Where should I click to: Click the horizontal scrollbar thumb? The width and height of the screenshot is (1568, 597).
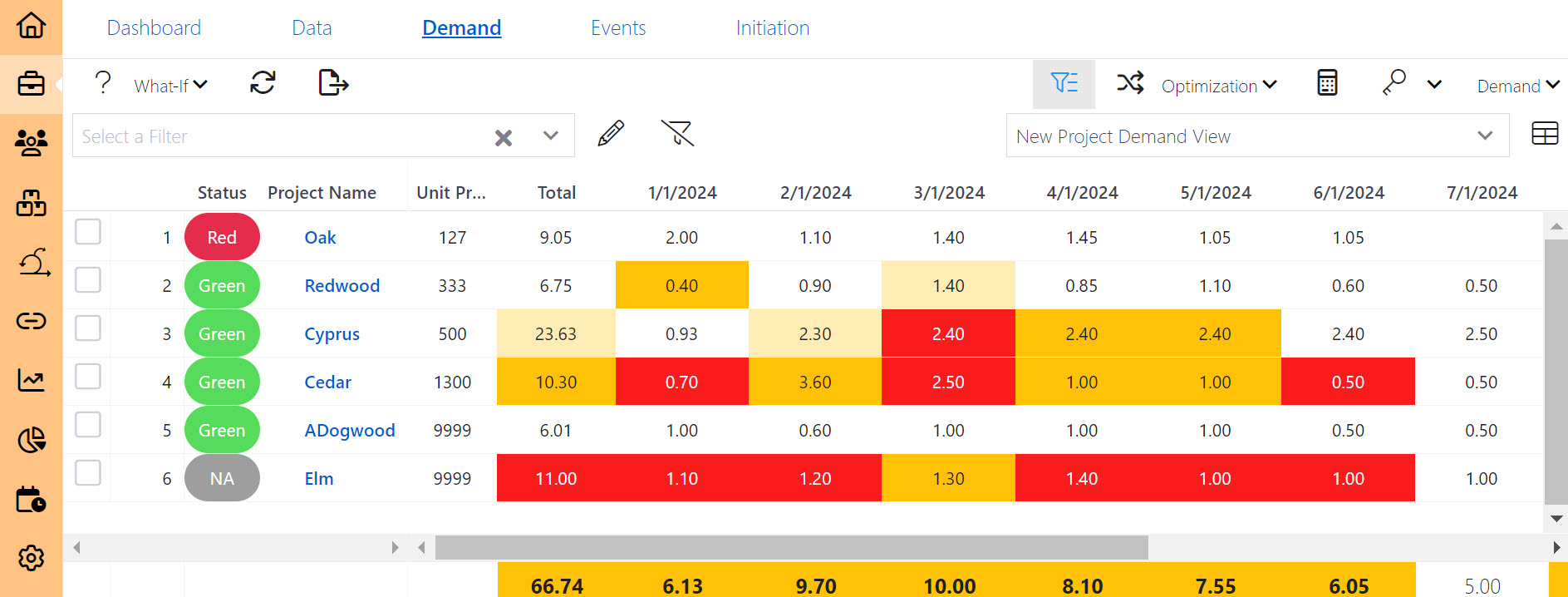791,547
